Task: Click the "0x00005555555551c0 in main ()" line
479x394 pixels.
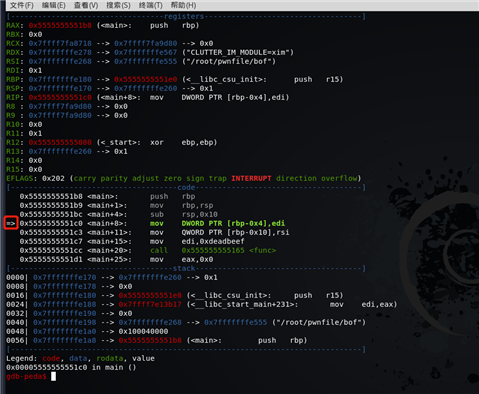Action: 71,368
